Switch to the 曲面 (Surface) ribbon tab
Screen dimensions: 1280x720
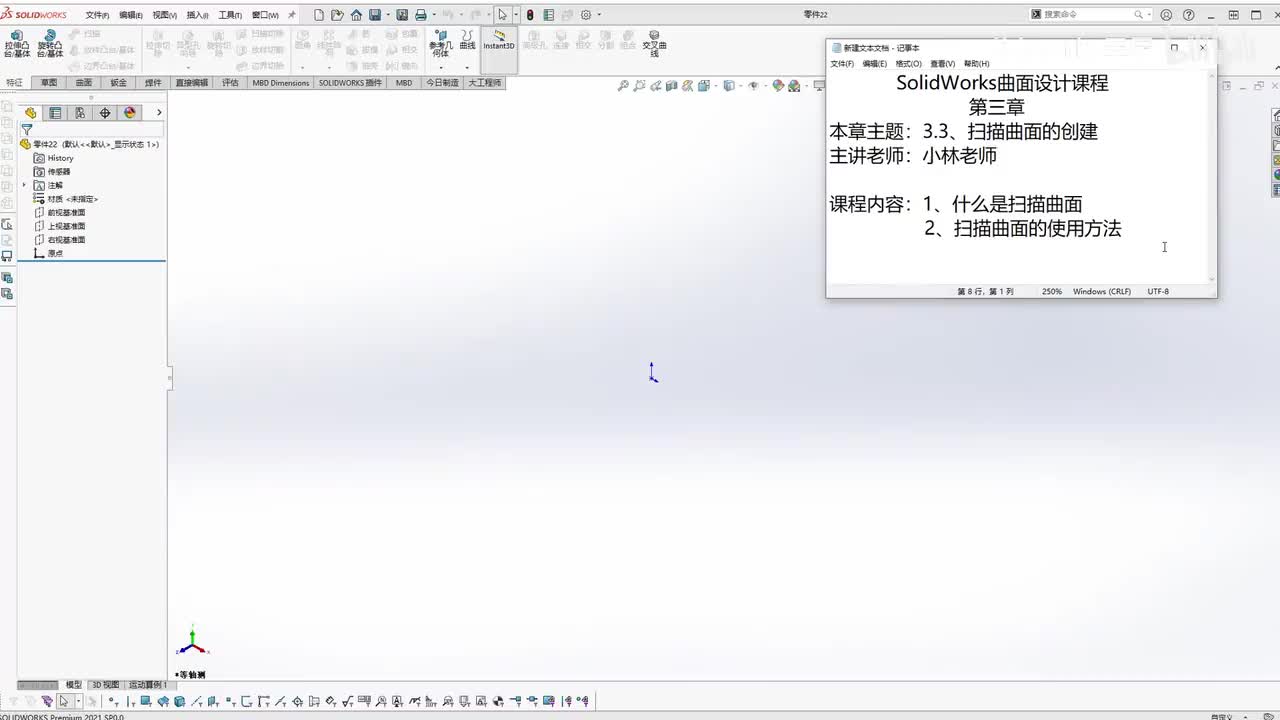coord(84,83)
